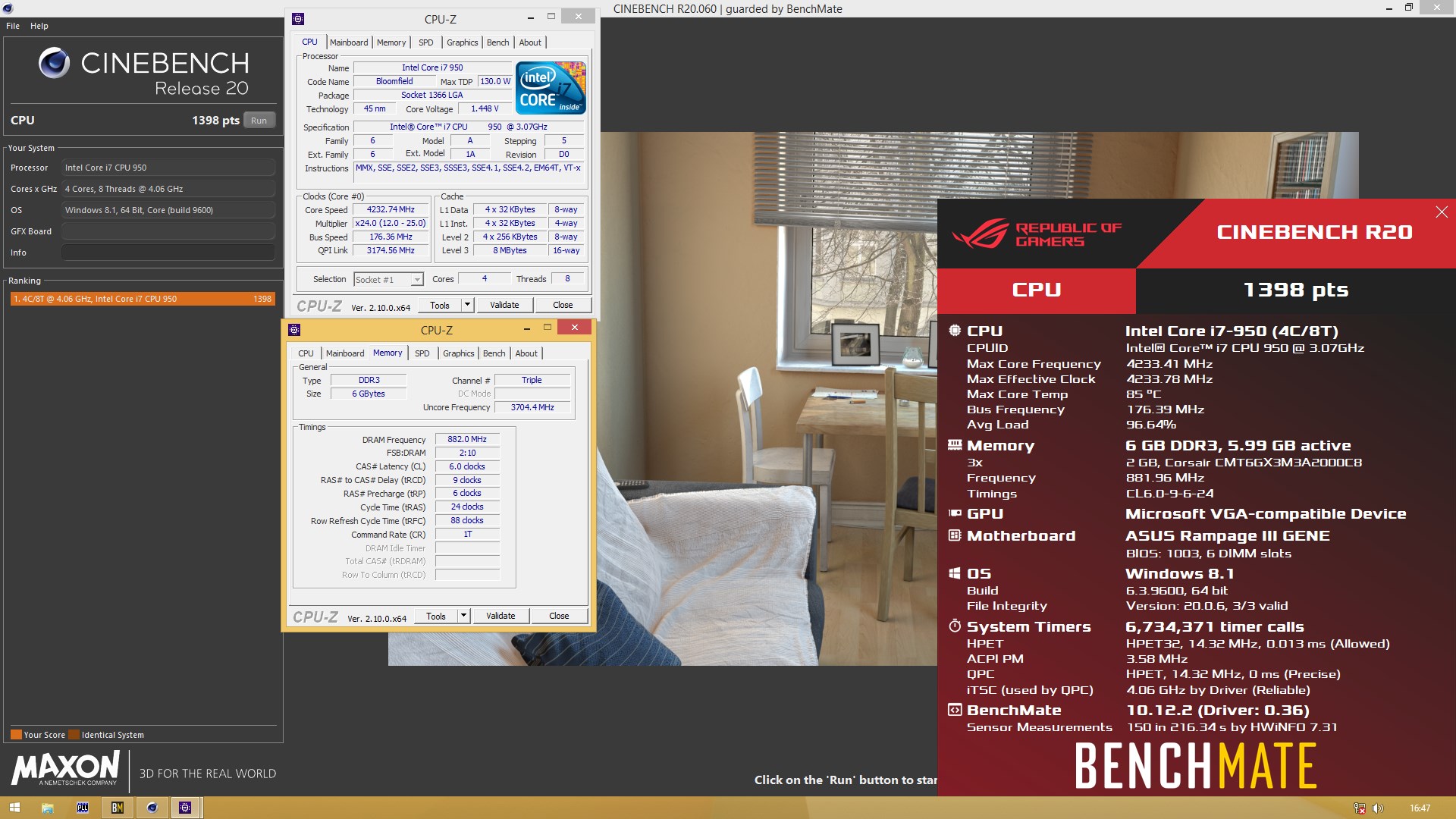Click the Cinebench logo sphere
Screen dimensions: 1456x819
point(54,63)
